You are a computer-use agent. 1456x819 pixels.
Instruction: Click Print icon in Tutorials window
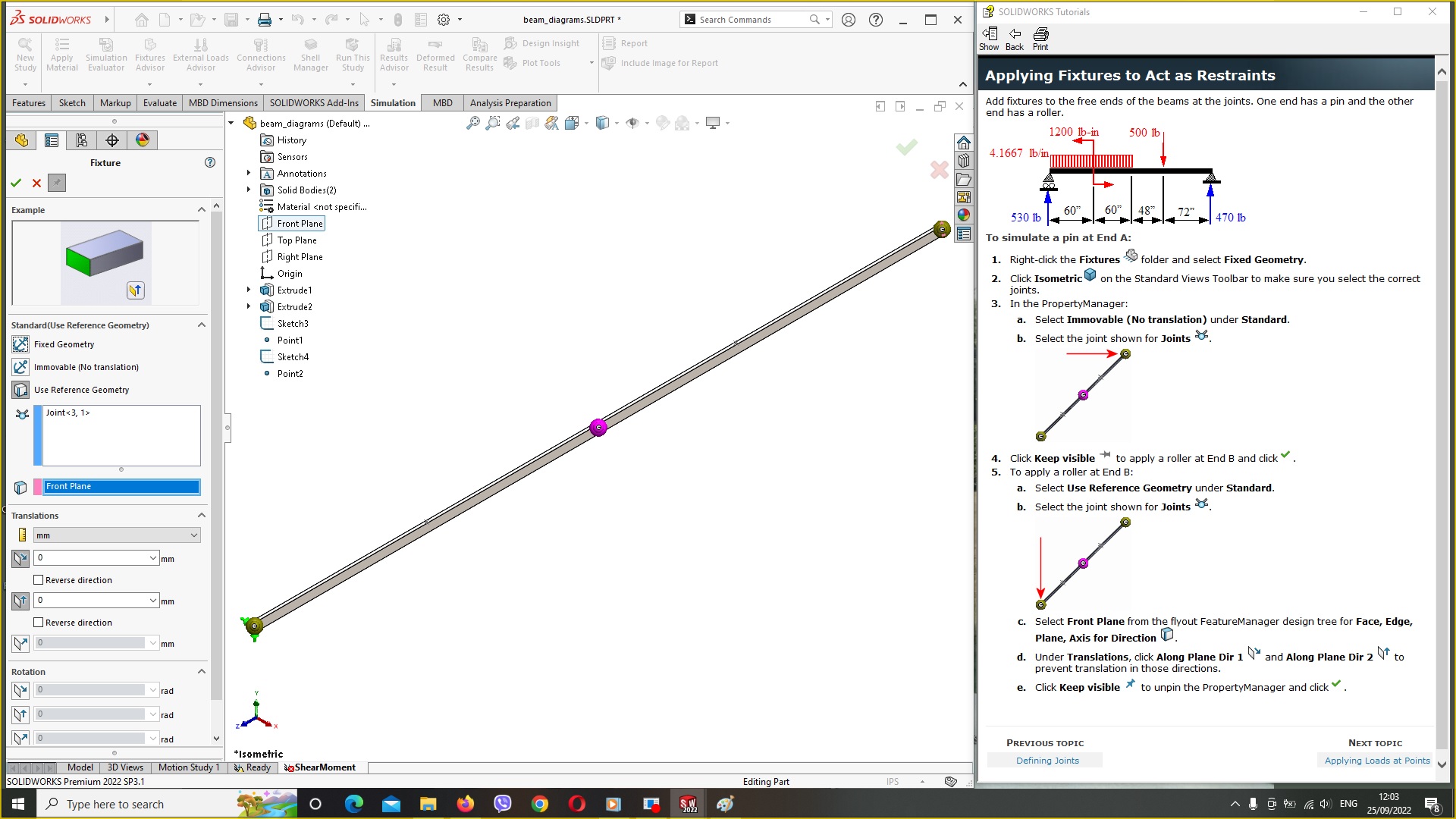click(x=1040, y=39)
